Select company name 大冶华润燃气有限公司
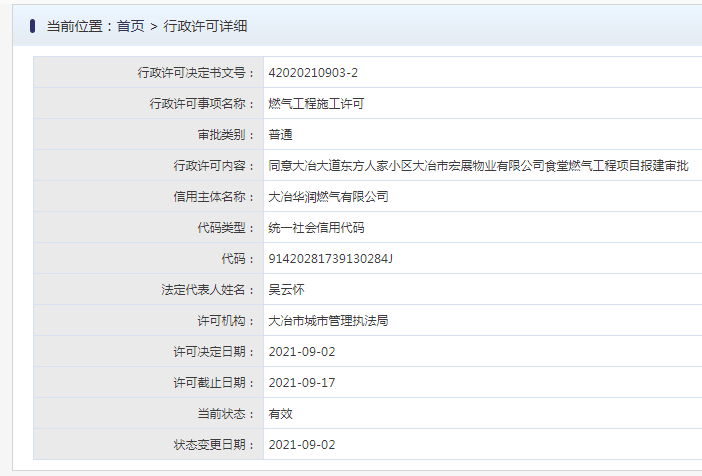The width and height of the screenshot is (702, 476). (328, 197)
